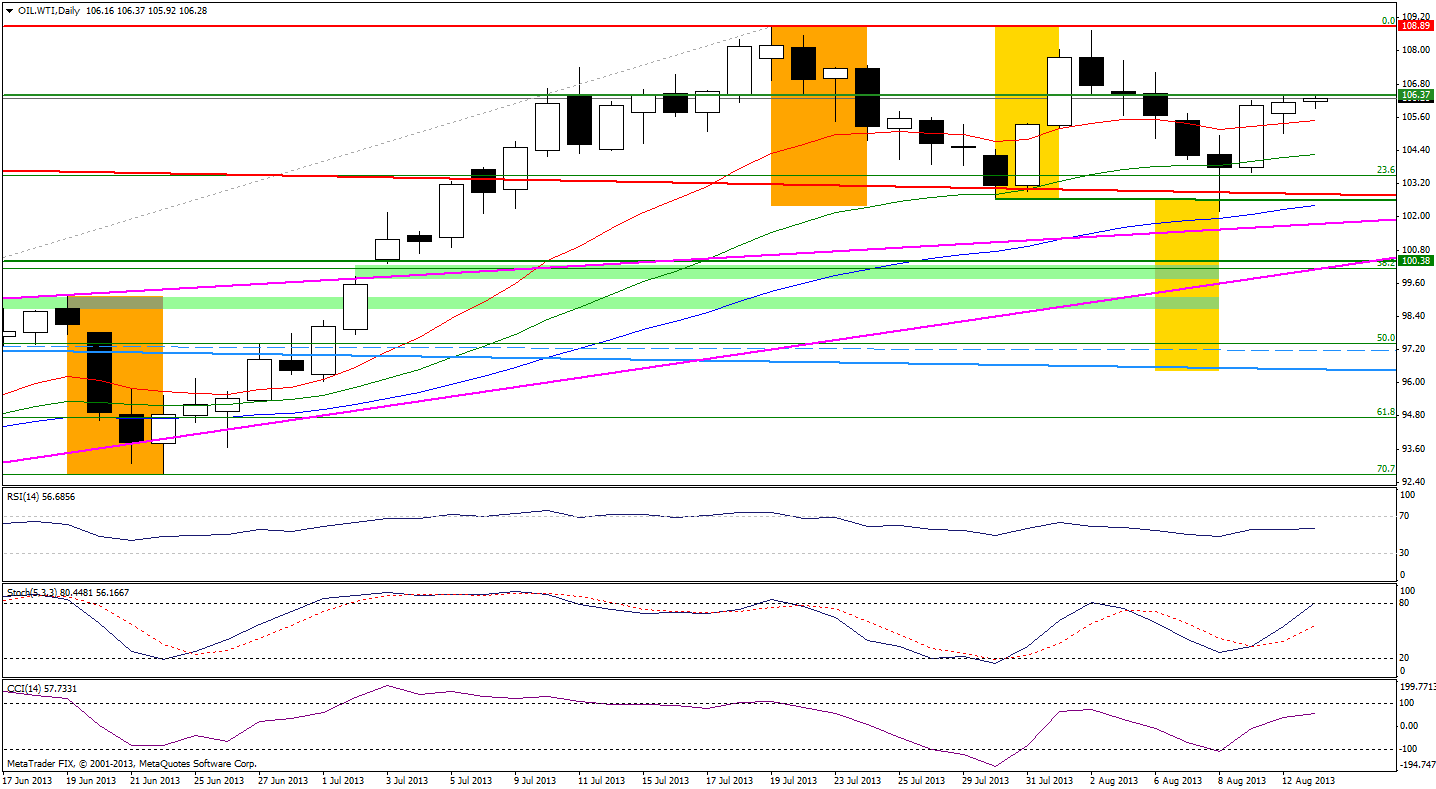Select the red horizontal line at 108.89
The height and width of the screenshot is (789, 1436).
coord(700,27)
